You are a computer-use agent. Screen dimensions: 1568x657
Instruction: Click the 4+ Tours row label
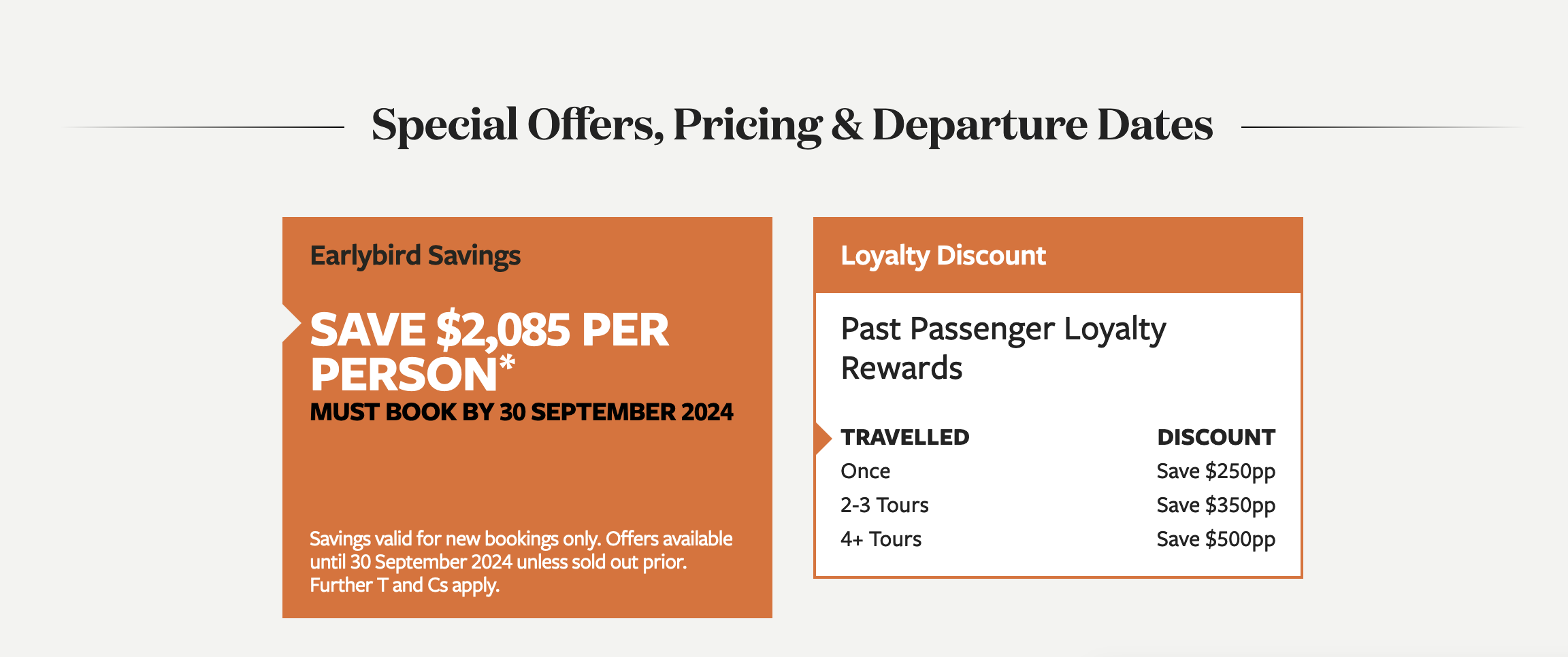tap(881, 539)
